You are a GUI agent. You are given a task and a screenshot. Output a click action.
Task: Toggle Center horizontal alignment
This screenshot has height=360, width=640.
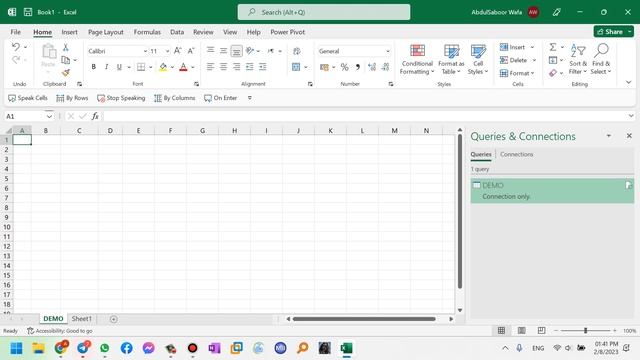point(223,67)
